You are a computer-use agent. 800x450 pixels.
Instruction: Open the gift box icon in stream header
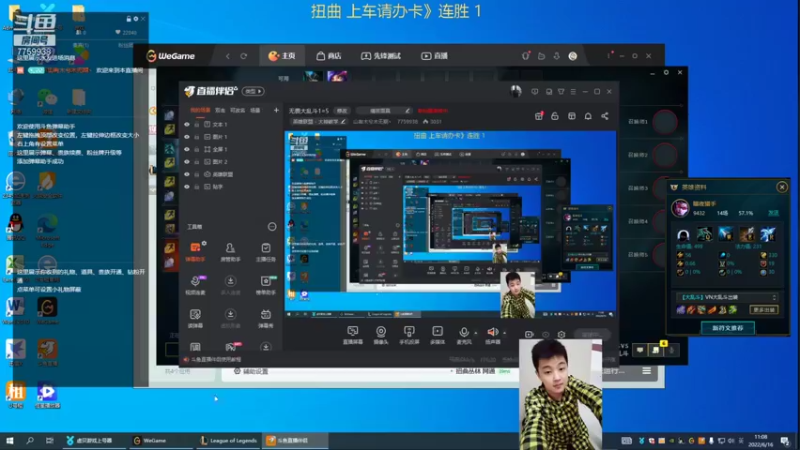point(539,116)
